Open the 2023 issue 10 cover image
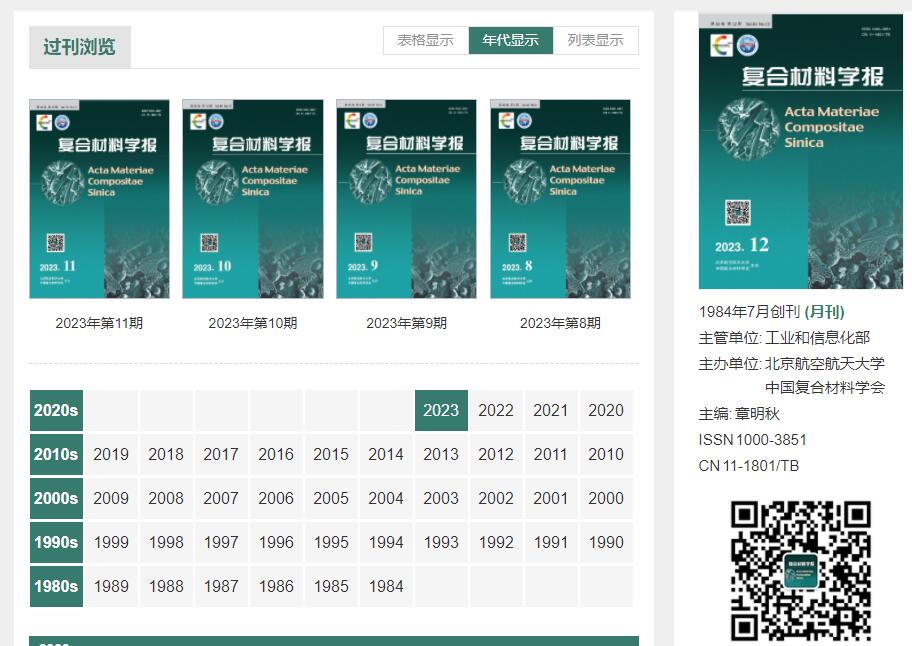912x646 pixels. coord(252,199)
